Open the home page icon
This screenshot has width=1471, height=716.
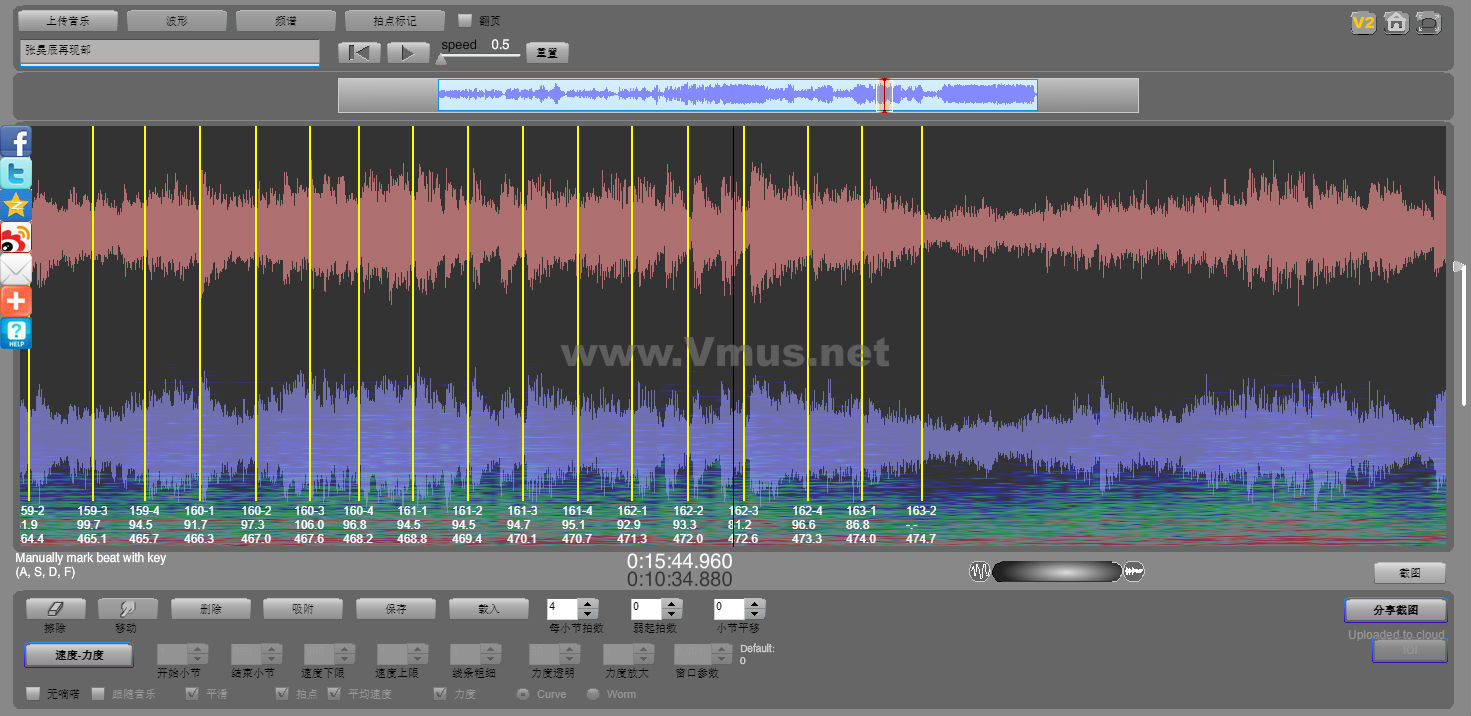point(1396,22)
